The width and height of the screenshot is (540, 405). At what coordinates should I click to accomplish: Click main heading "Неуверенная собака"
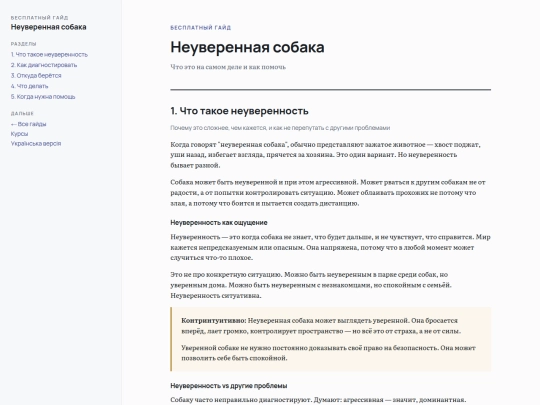247,47
